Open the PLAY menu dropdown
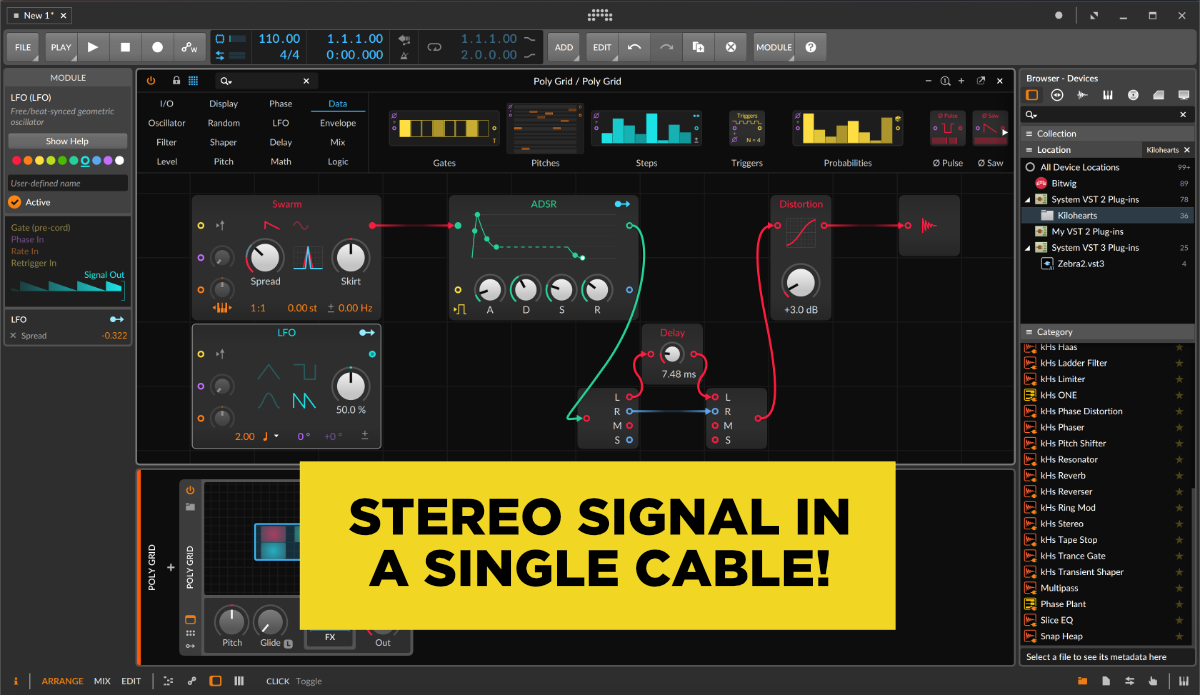Image resolution: width=1200 pixels, height=695 pixels. click(61, 47)
